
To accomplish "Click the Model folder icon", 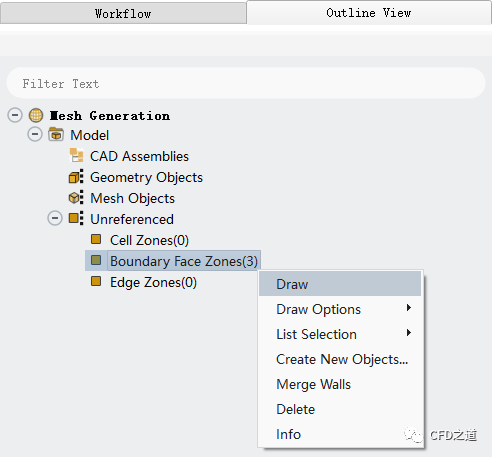I will (x=56, y=134).
